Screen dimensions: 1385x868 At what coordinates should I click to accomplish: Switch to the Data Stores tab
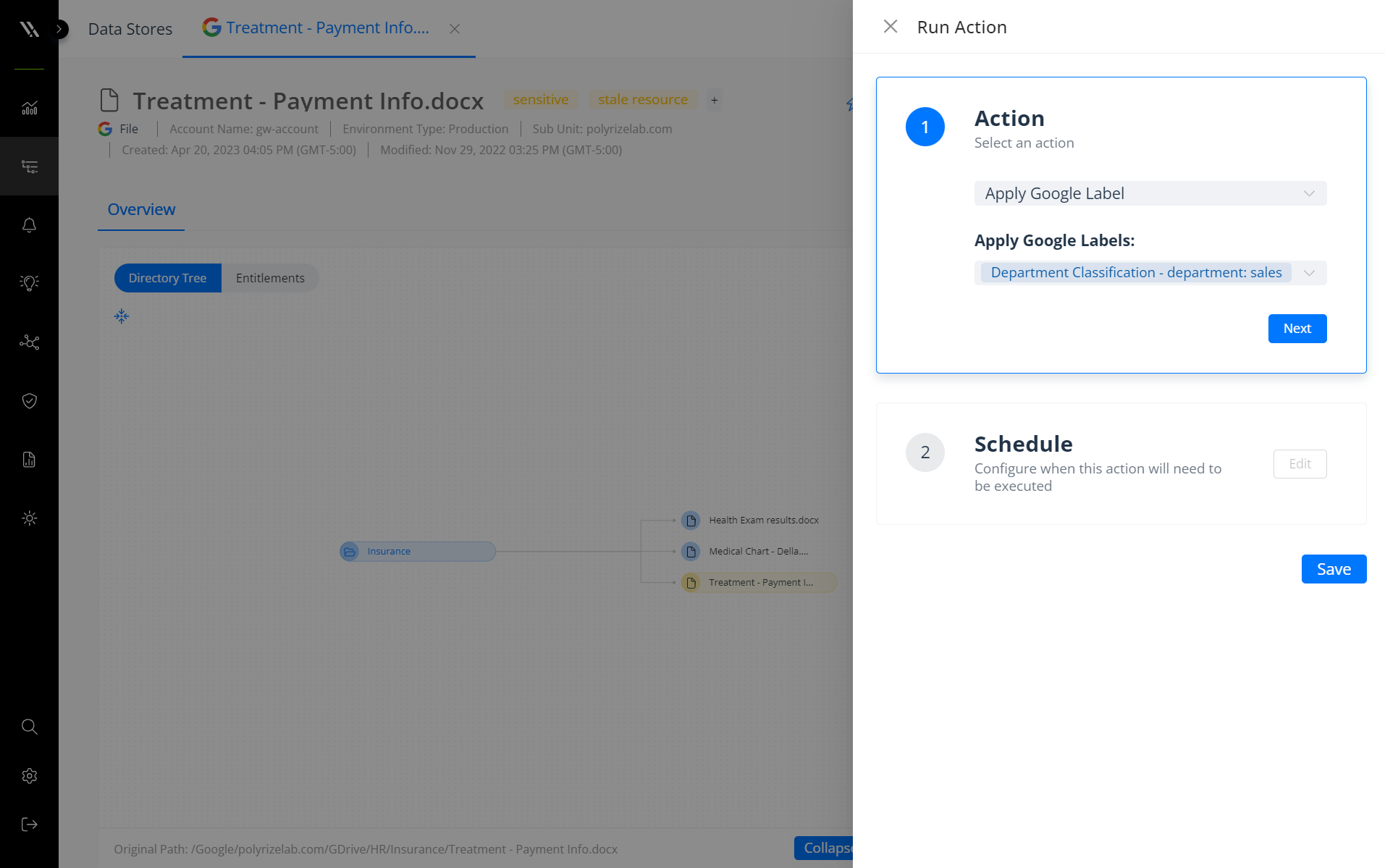[x=130, y=29]
